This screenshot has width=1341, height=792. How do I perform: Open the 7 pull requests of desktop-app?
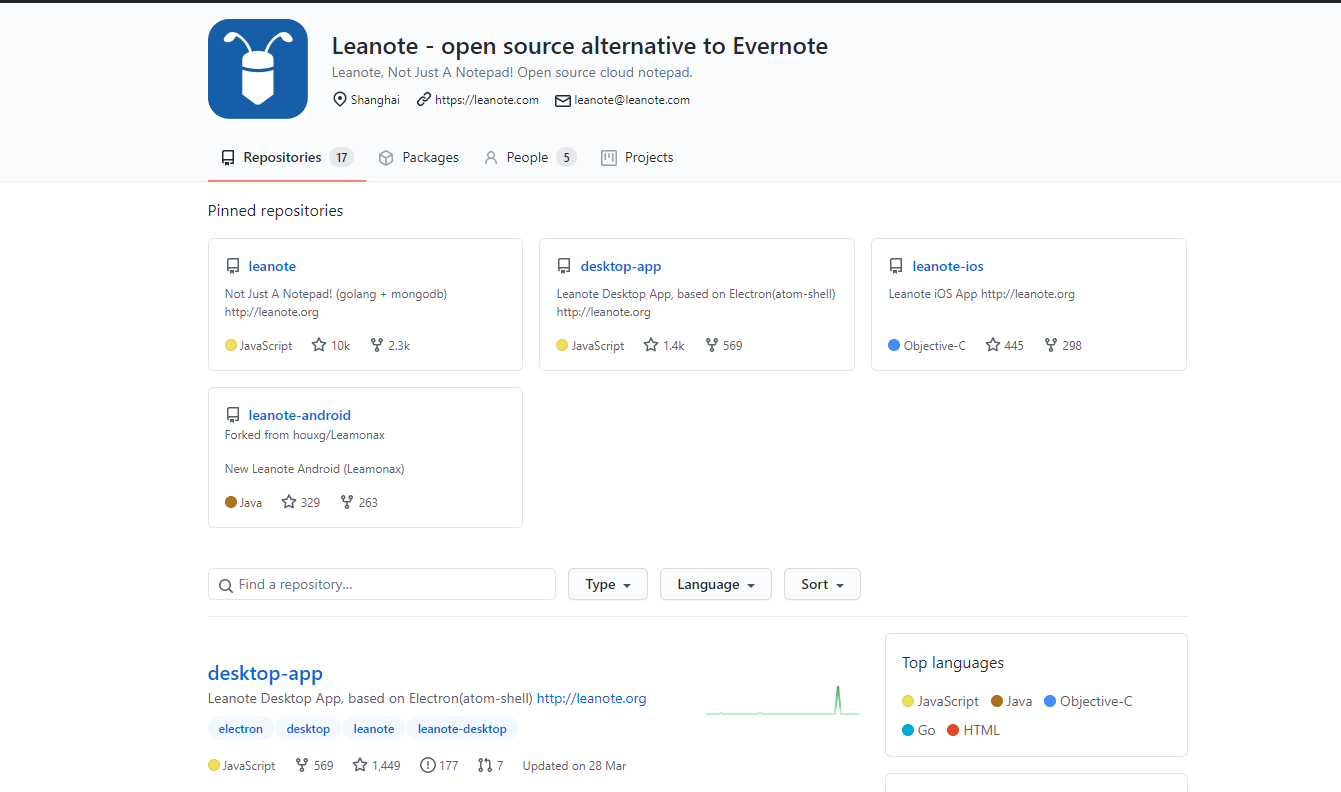pyautogui.click(x=490, y=765)
